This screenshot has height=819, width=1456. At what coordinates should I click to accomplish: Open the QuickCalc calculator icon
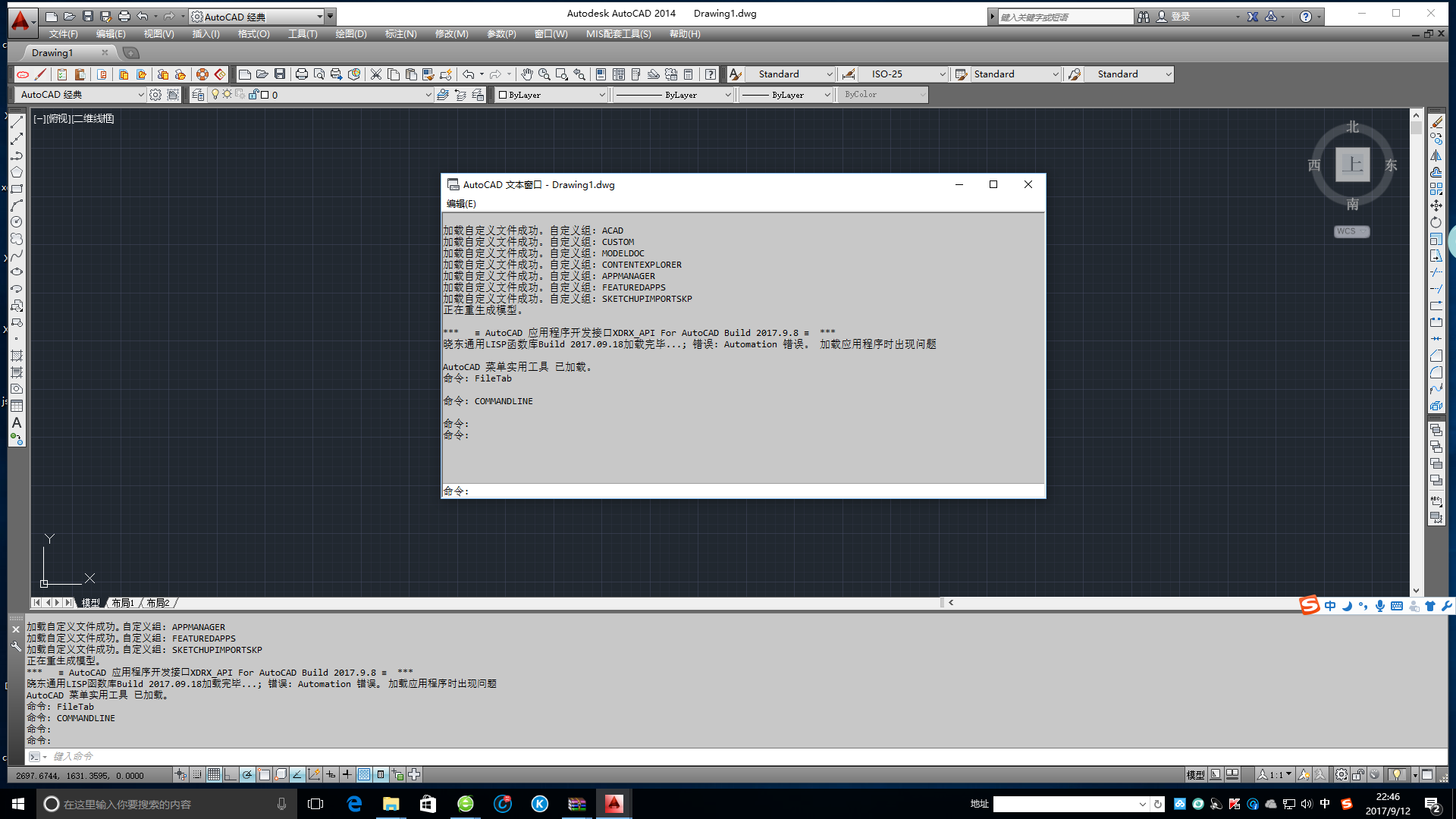[x=689, y=74]
